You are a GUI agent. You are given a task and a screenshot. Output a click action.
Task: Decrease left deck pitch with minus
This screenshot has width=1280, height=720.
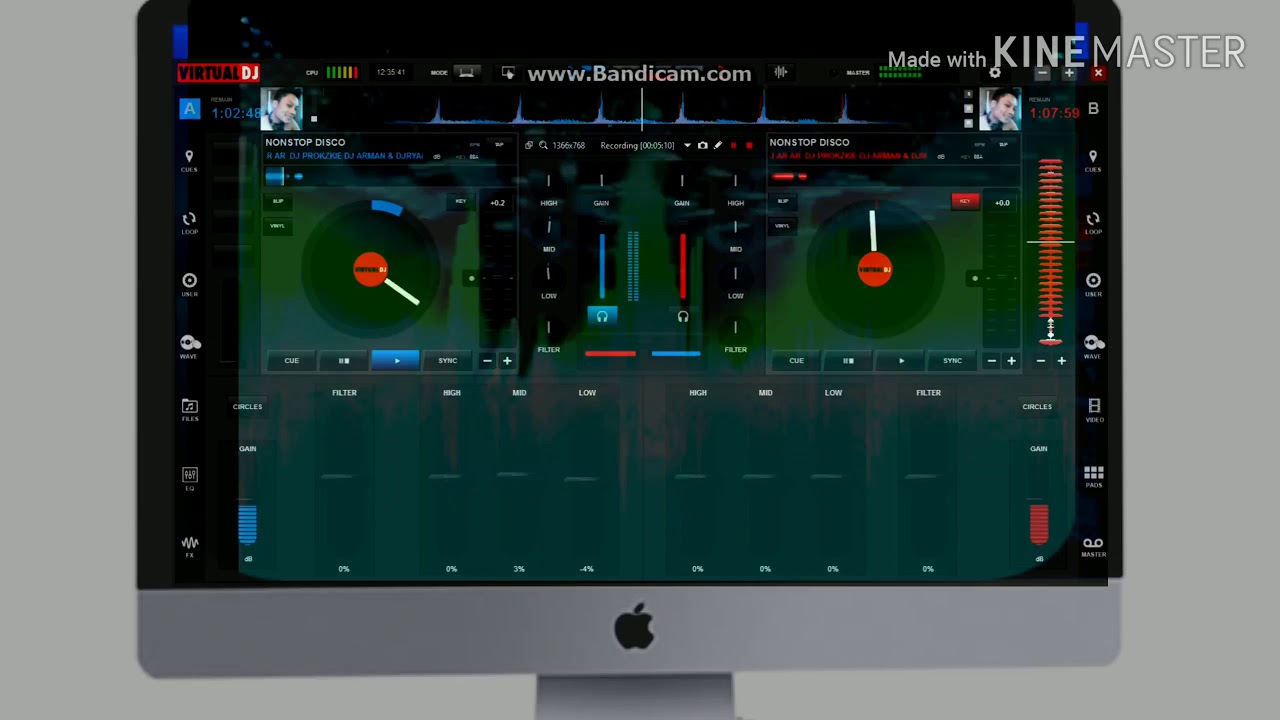[x=487, y=361]
